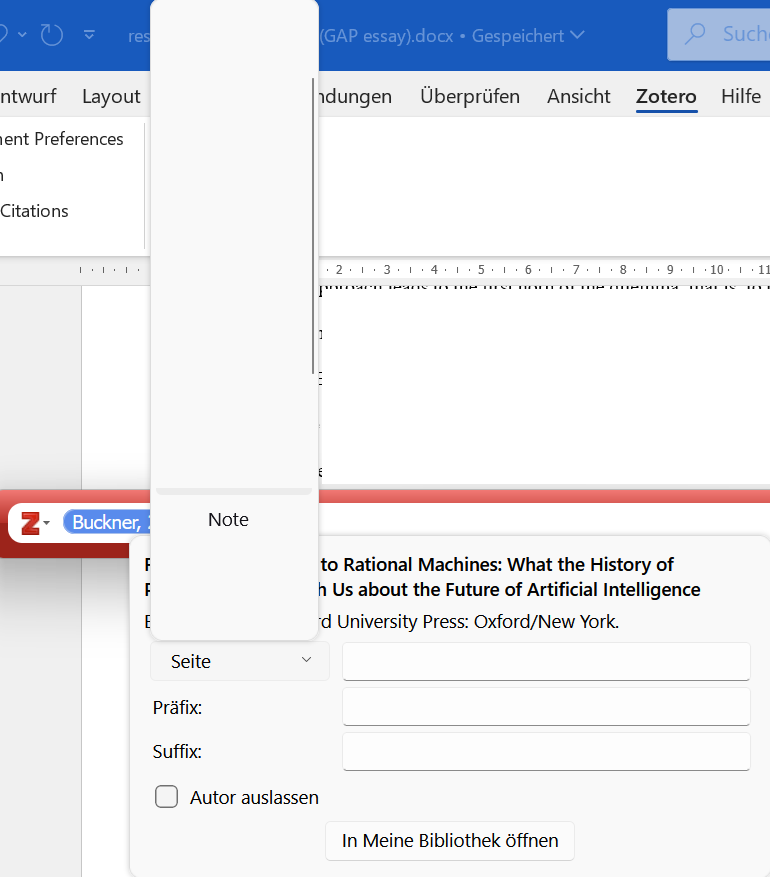The height and width of the screenshot is (877, 770).
Task: Select the Hilfe ribbon tab
Action: click(741, 96)
